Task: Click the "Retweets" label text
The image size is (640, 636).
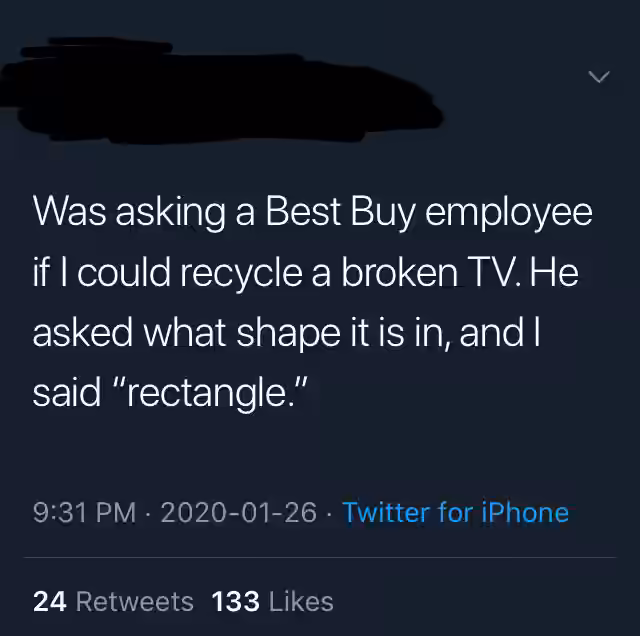Action: [135, 602]
